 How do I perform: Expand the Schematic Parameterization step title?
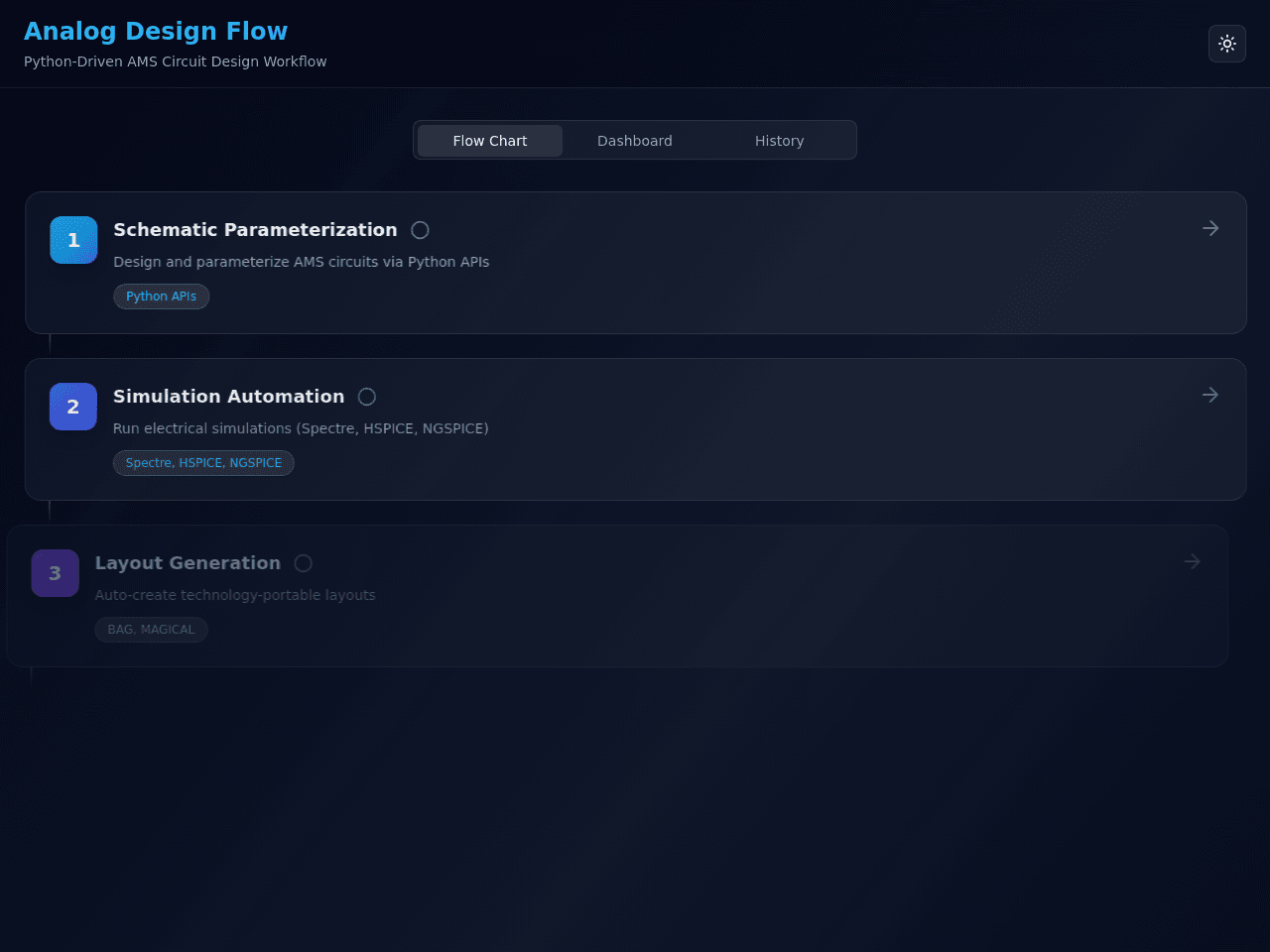pos(255,230)
